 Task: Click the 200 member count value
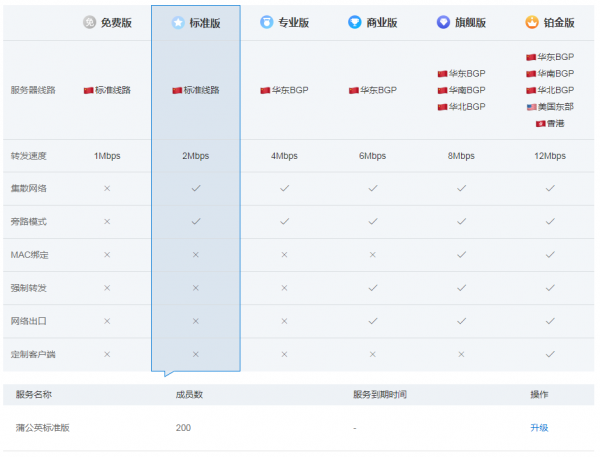[183, 428]
